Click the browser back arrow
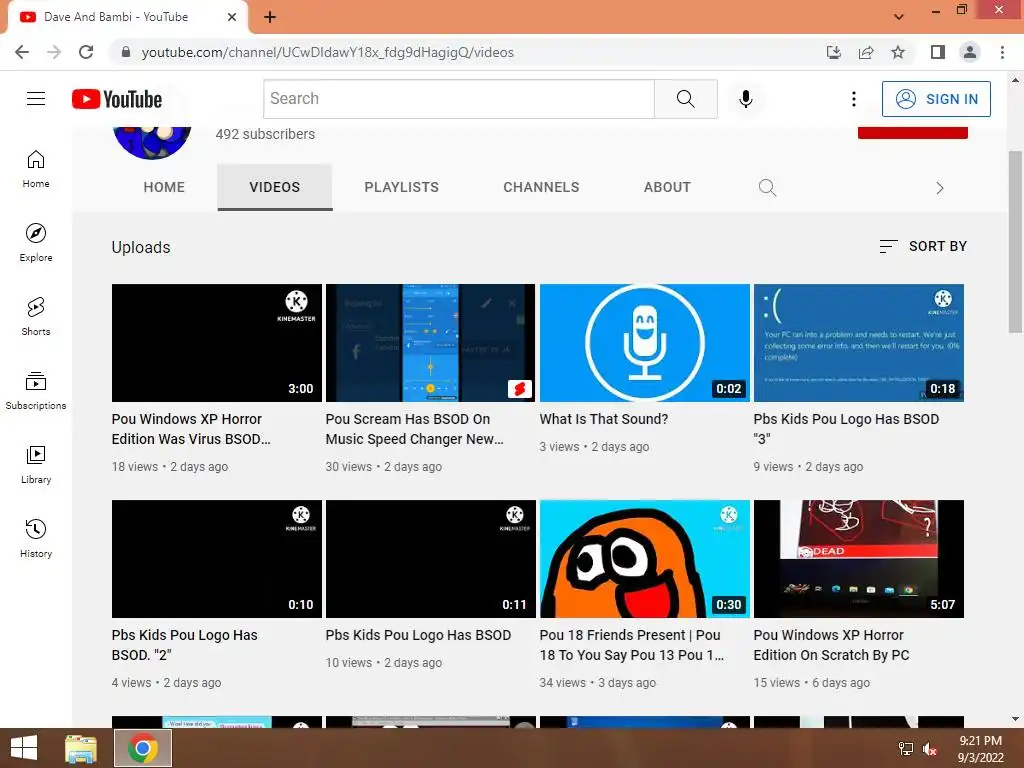 22,52
